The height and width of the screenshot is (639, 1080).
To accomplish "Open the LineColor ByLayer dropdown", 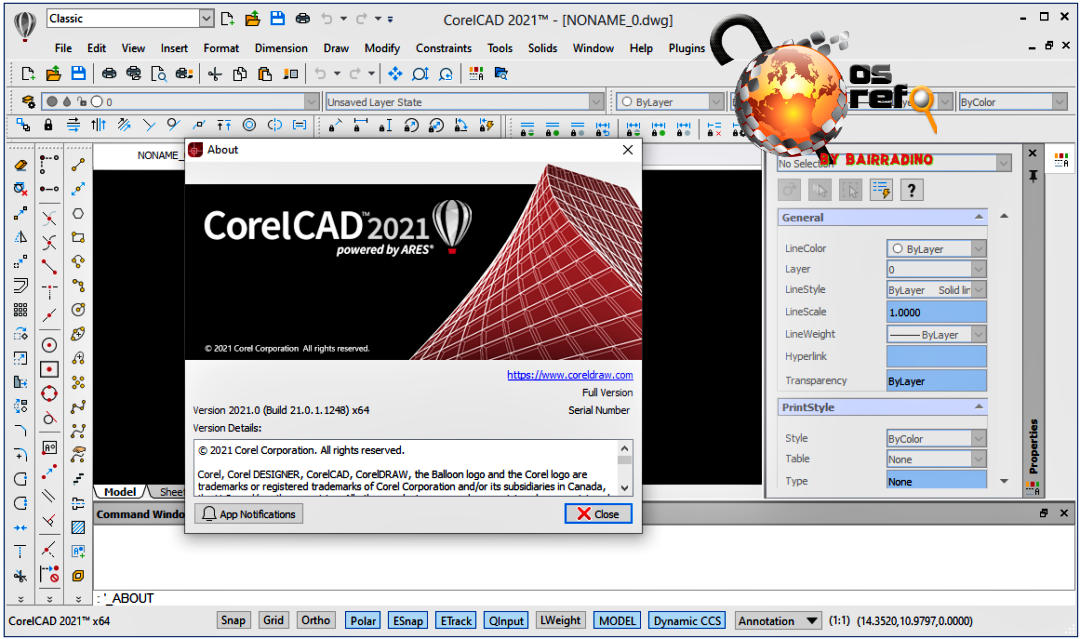I will click(x=978, y=249).
